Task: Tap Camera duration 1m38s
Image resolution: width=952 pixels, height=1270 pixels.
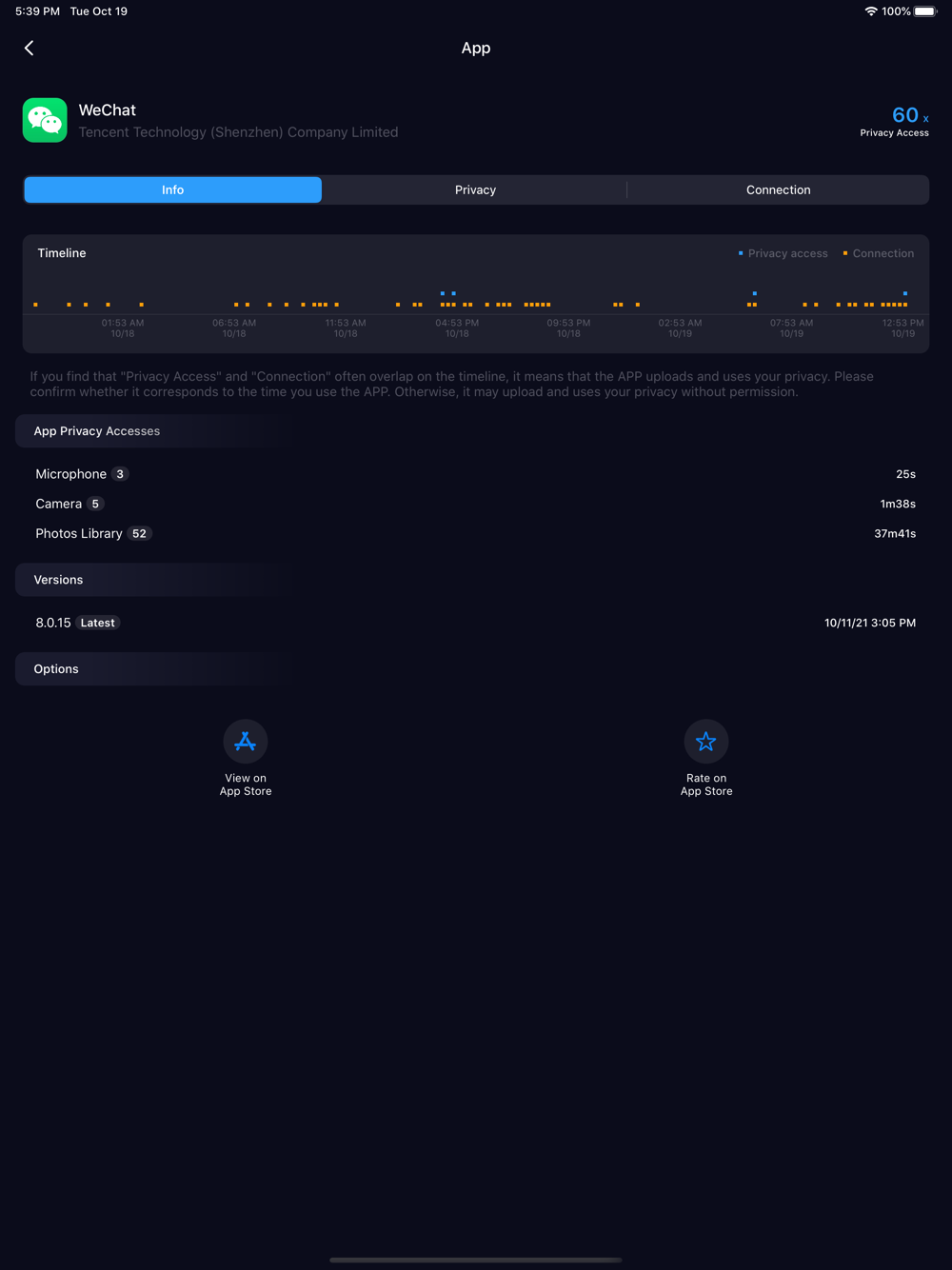Action: coord(898,505)
